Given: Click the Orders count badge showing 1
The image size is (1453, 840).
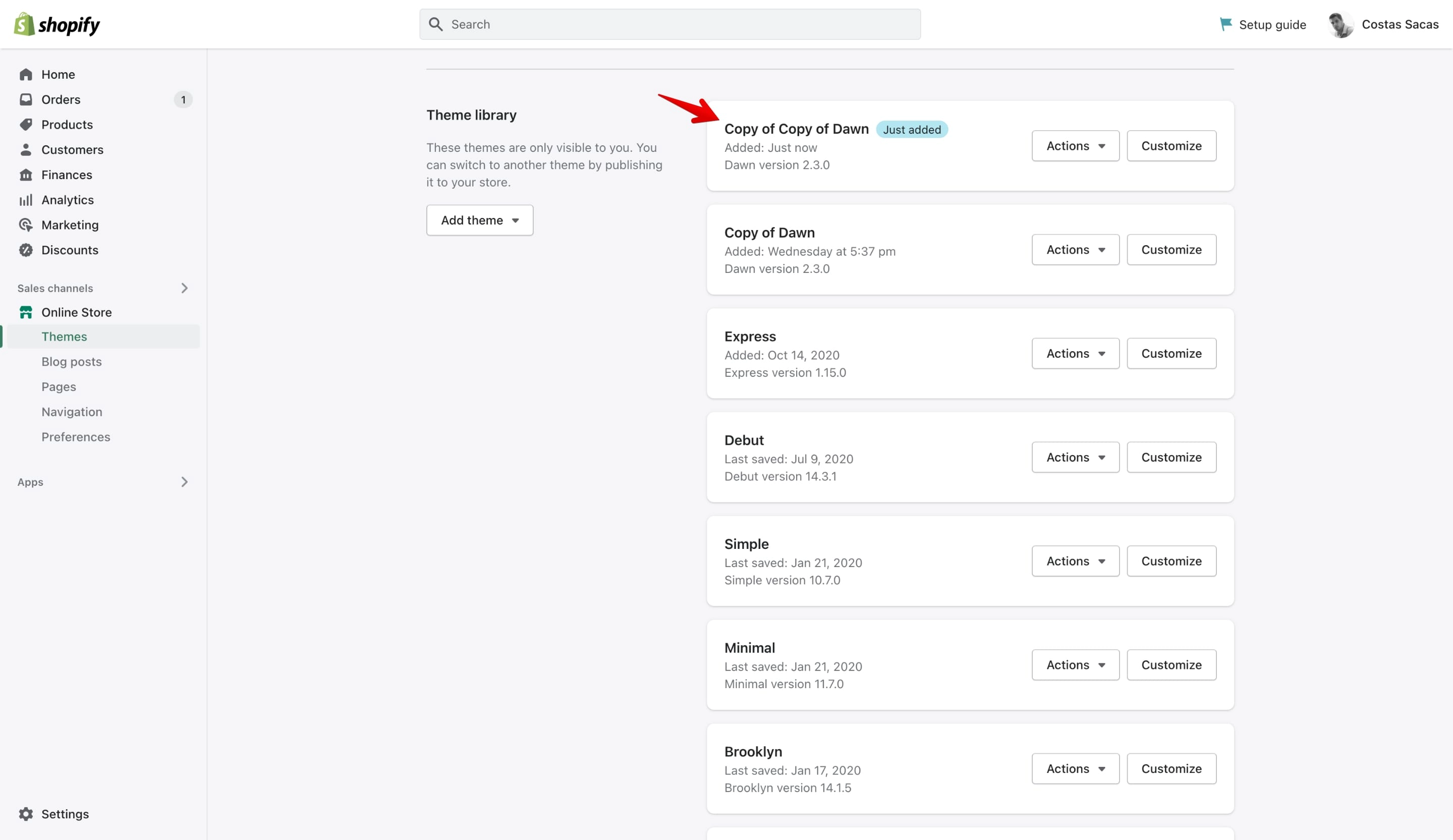Looking at the screenshot, I should [183, 99].
